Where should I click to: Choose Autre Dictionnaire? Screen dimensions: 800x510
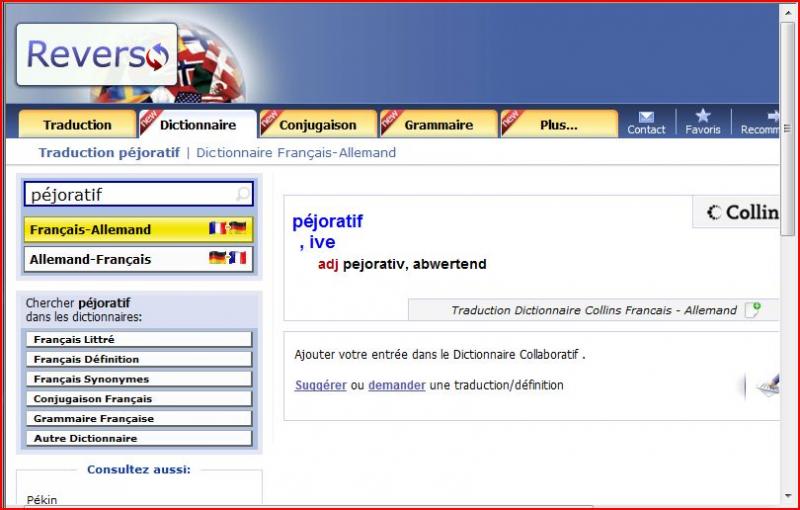pyautogui.click(x=139, y=439)
